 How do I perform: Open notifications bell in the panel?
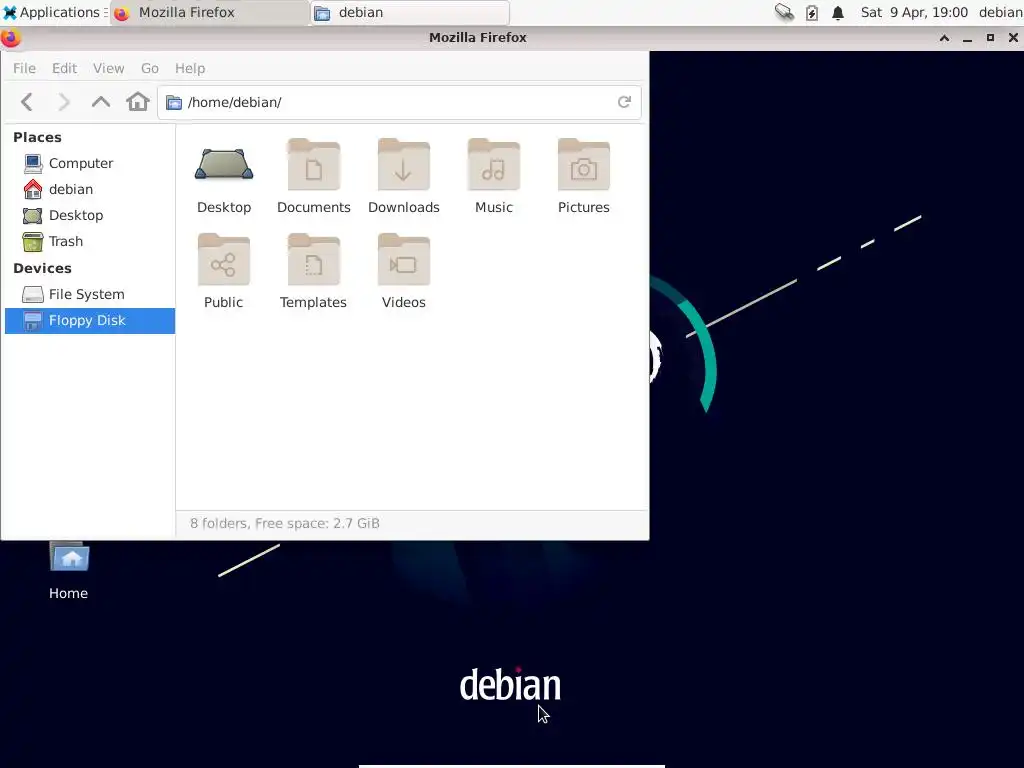click(838, 13)
